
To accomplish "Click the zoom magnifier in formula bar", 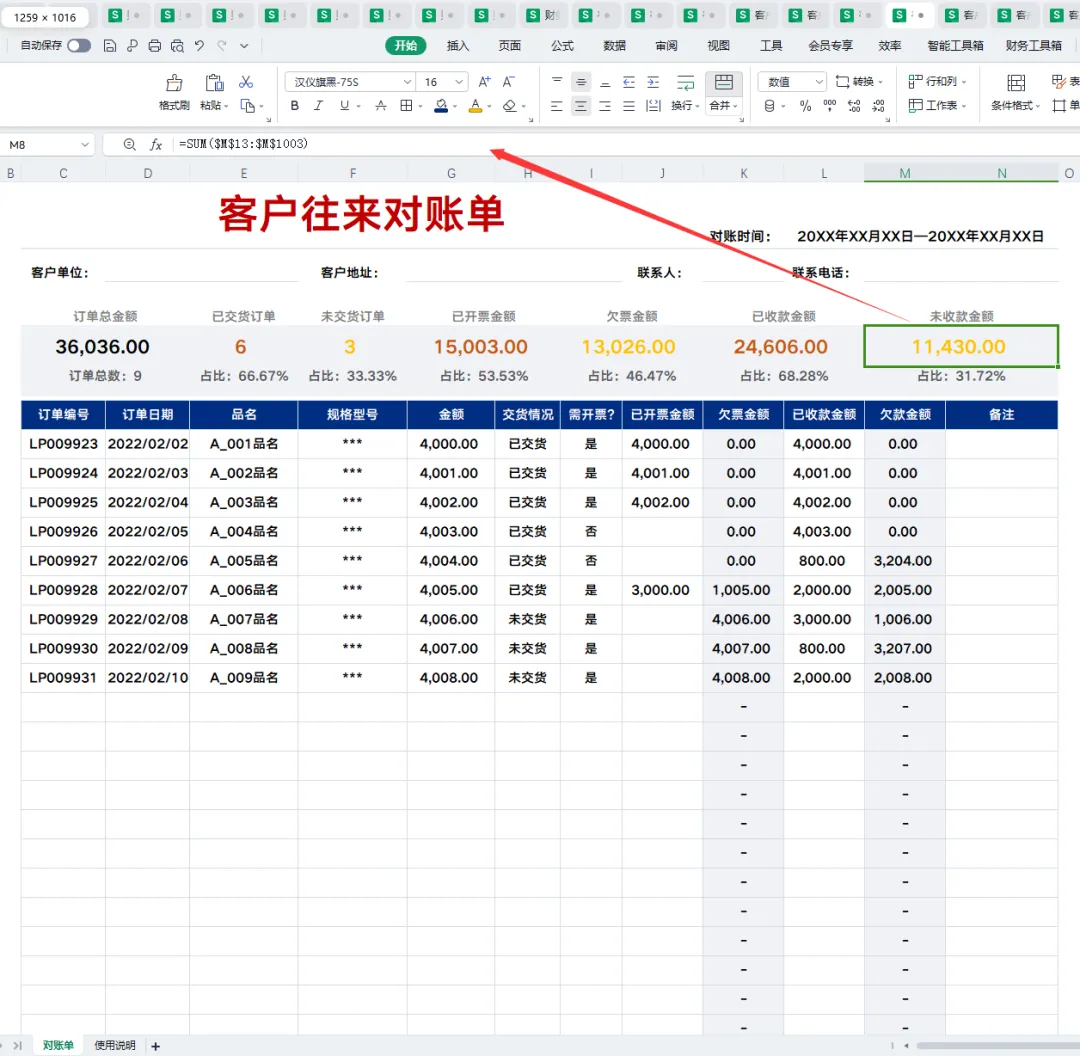I will coord(129,144).
